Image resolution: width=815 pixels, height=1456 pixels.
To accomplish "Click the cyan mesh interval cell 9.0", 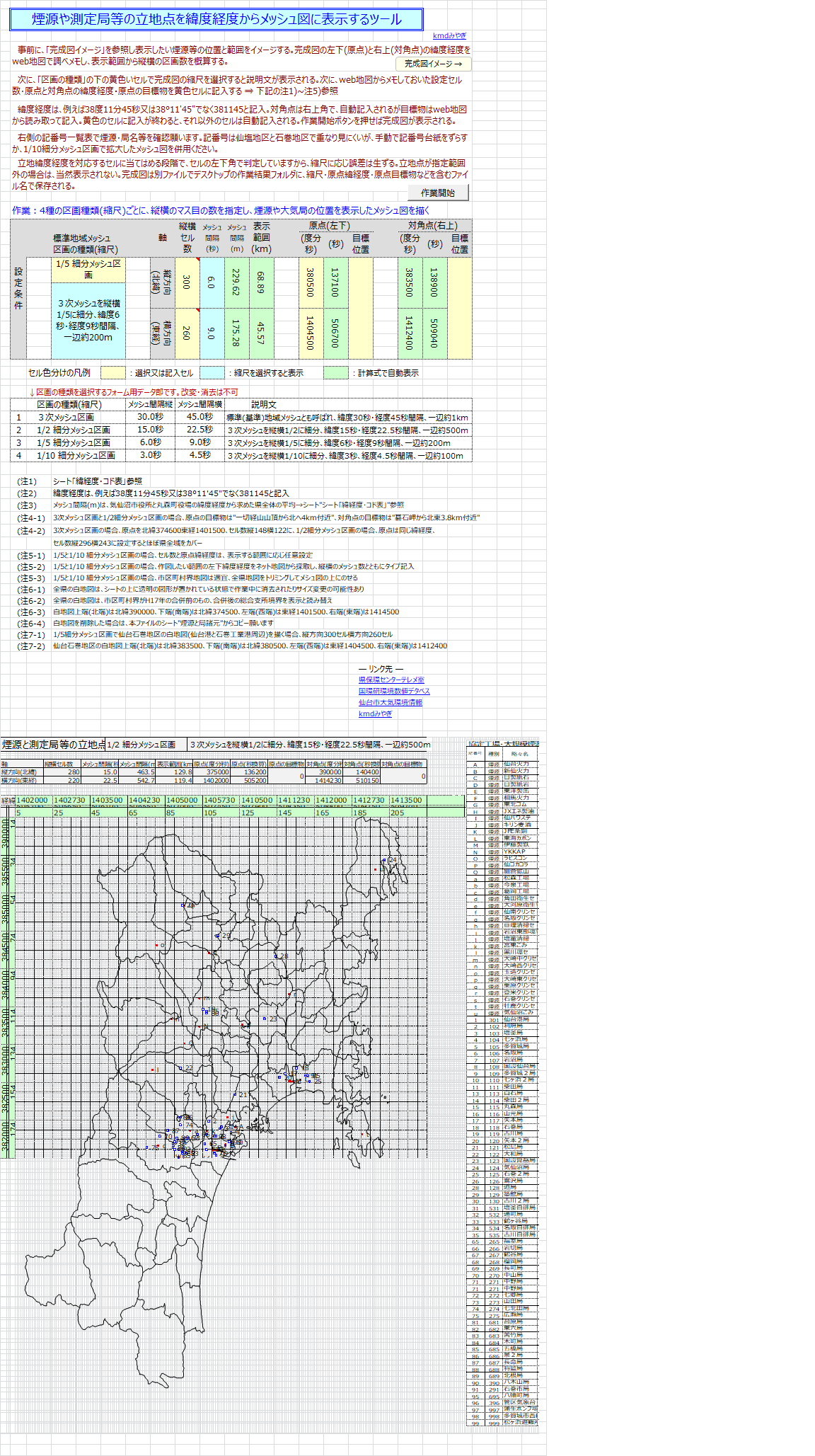I will [x=212, y=333].
